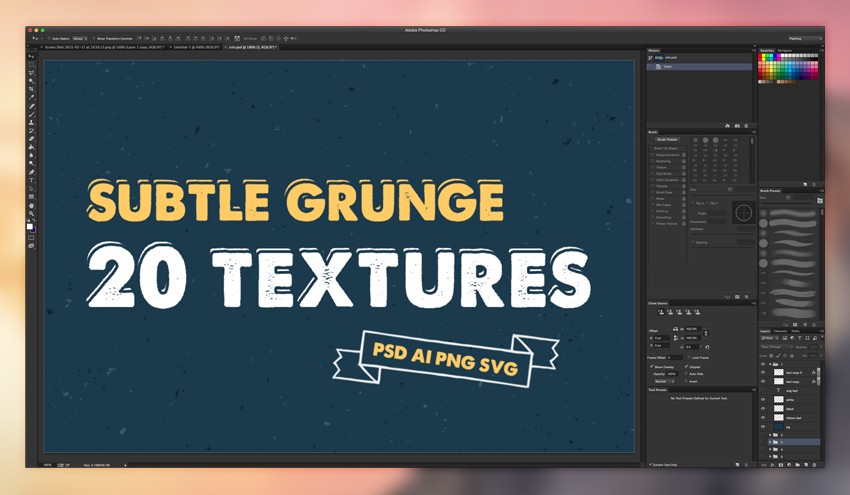
Task: Enable the Invert checkbox in Clone Source
Action: tap(686, 381)
